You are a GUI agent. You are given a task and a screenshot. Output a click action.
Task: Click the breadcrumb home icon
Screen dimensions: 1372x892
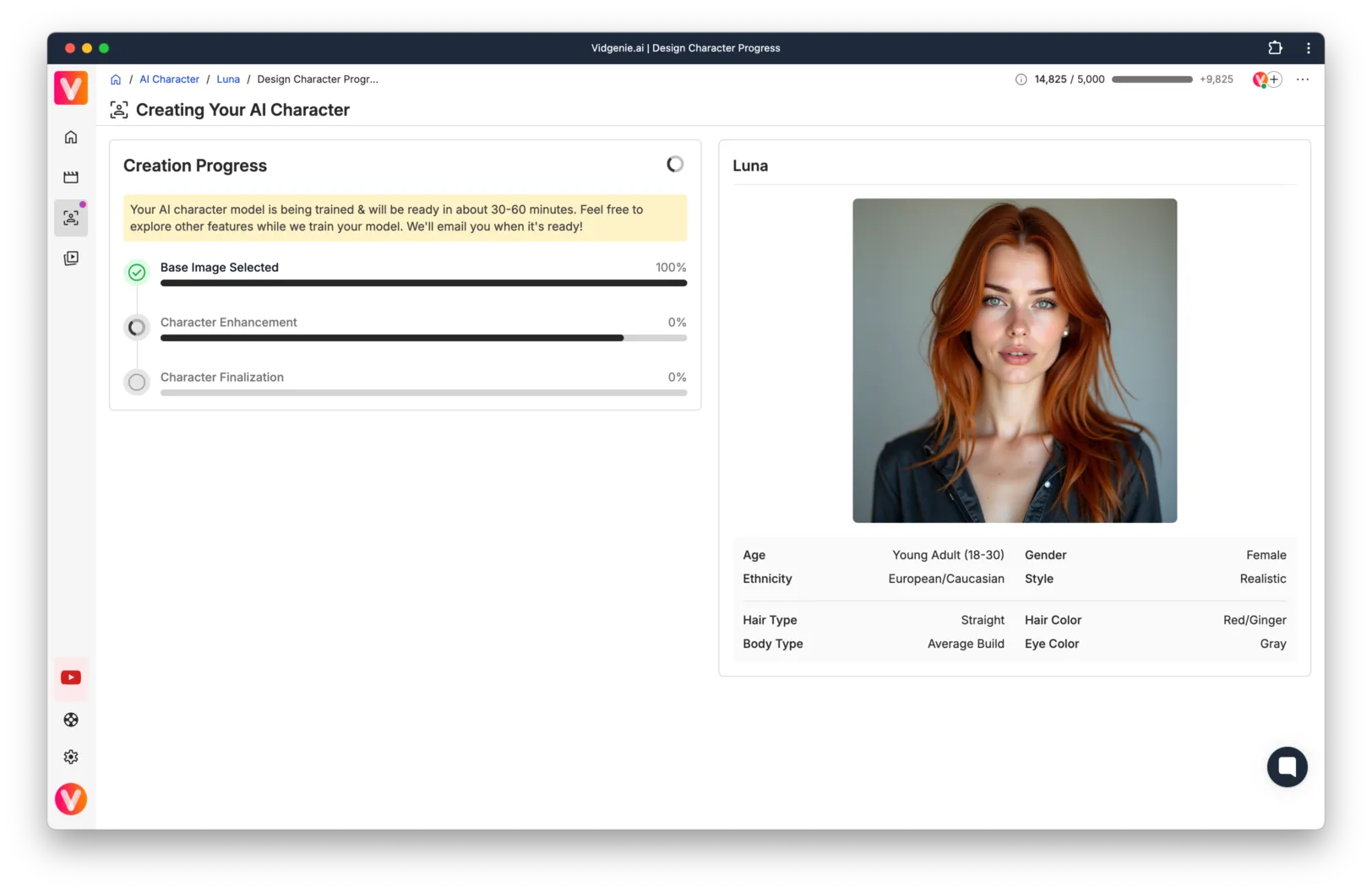point(116,79)
